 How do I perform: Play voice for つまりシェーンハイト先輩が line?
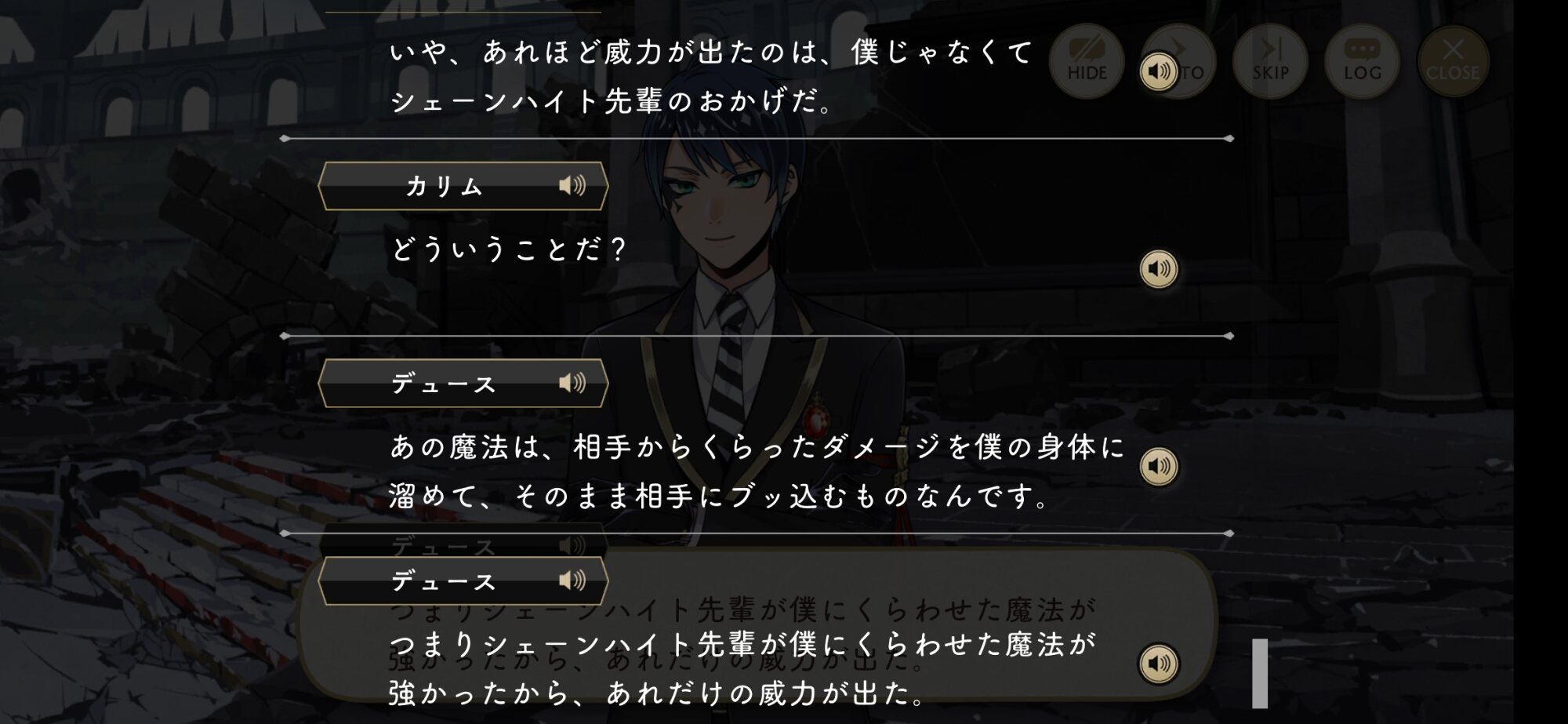1159,664
